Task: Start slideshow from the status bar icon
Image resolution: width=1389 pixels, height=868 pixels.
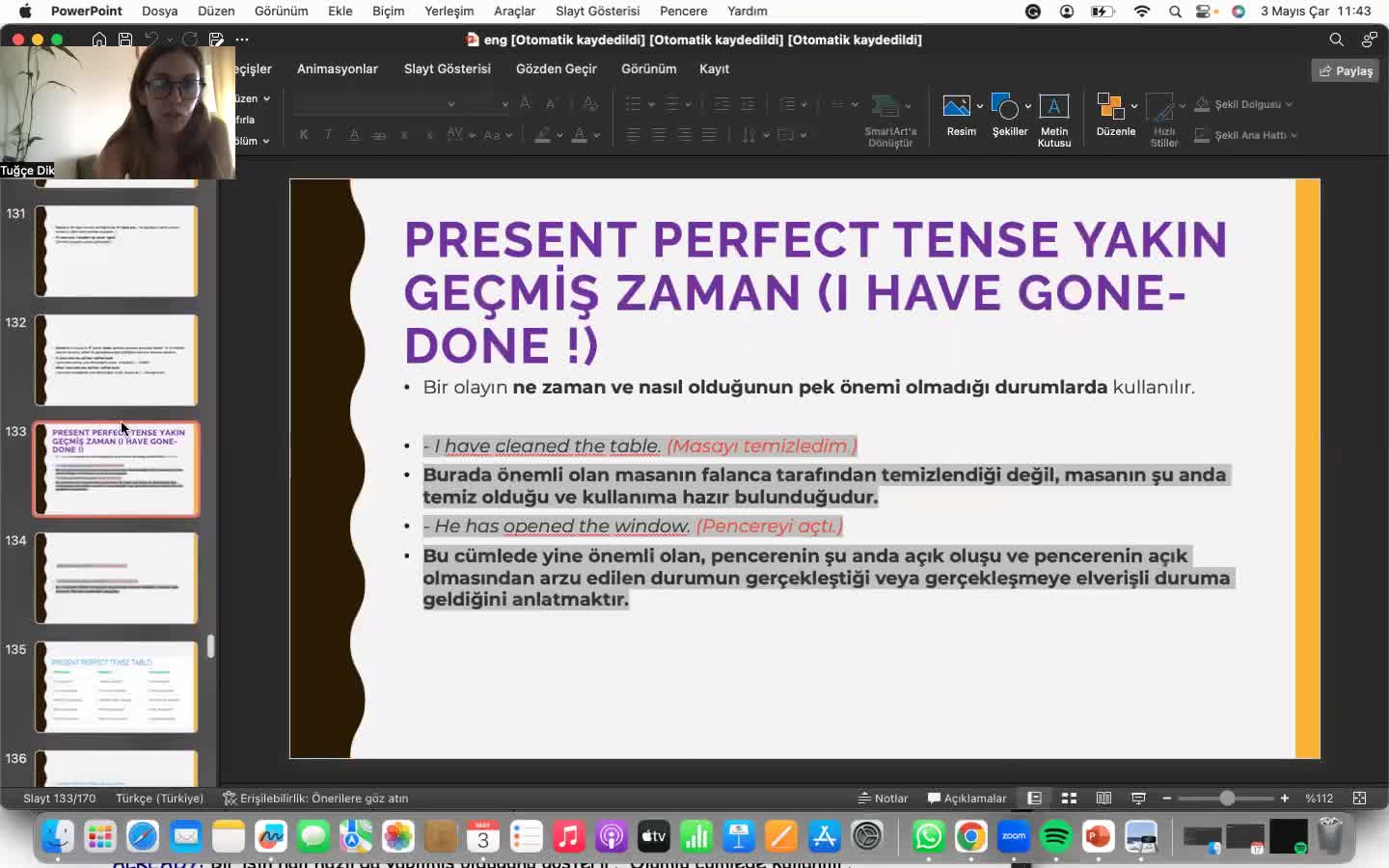Action: pyautogui.click(x=1138, y=798)
